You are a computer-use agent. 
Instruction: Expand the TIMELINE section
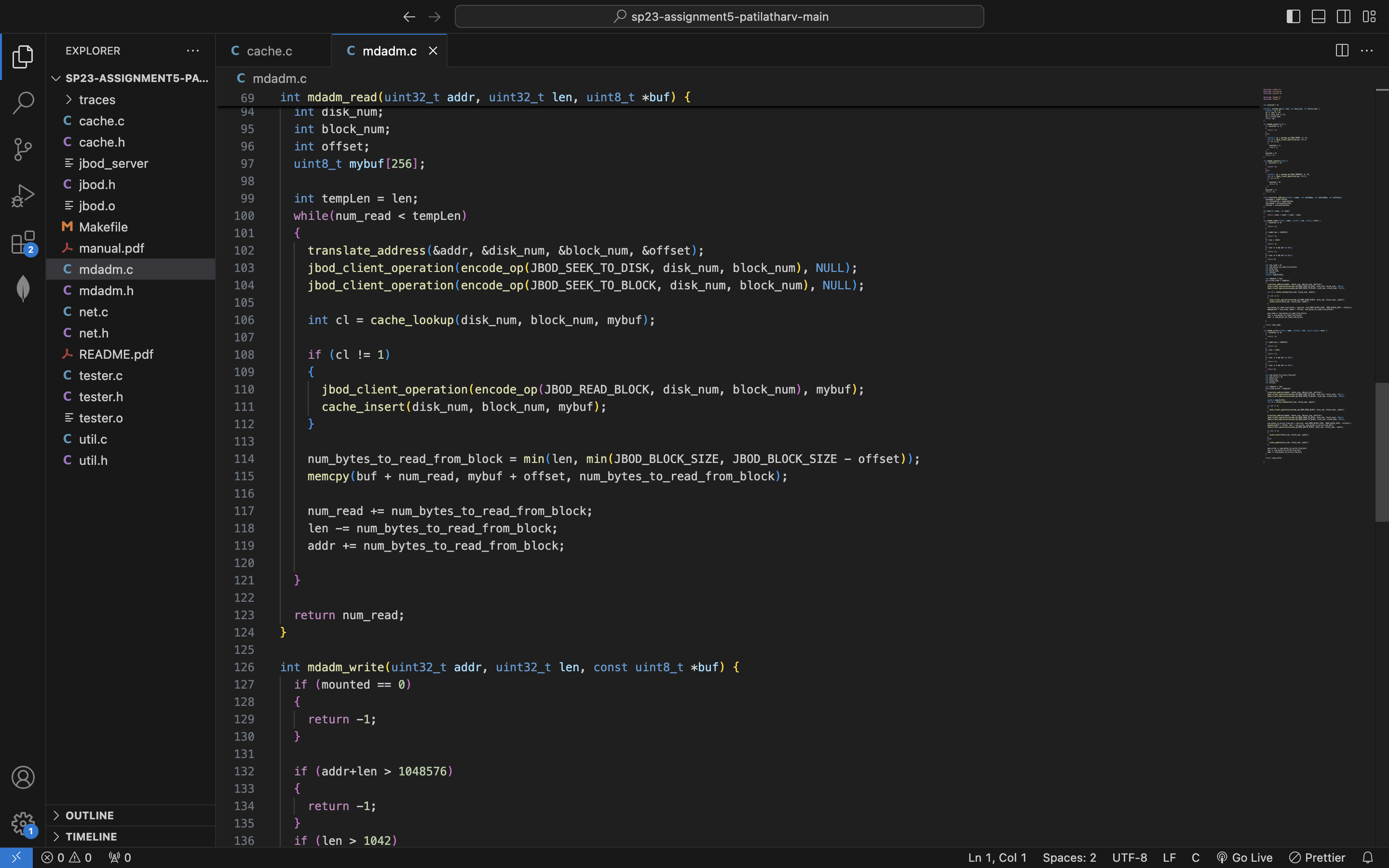pyautogui.click(x=91, y=837)
